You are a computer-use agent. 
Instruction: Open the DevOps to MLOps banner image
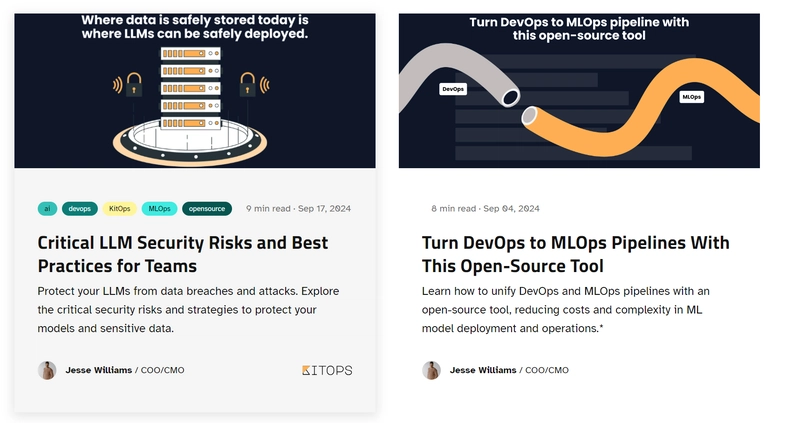(578, 90)
